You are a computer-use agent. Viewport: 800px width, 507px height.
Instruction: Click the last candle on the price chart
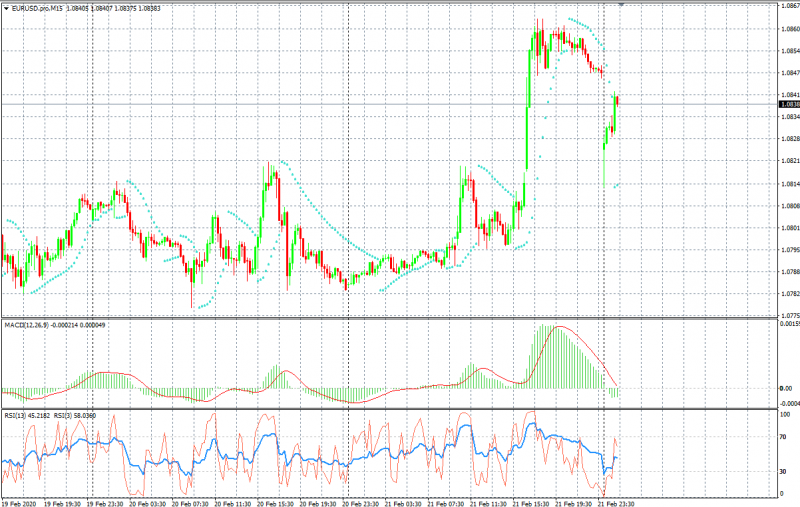point(617,100)
